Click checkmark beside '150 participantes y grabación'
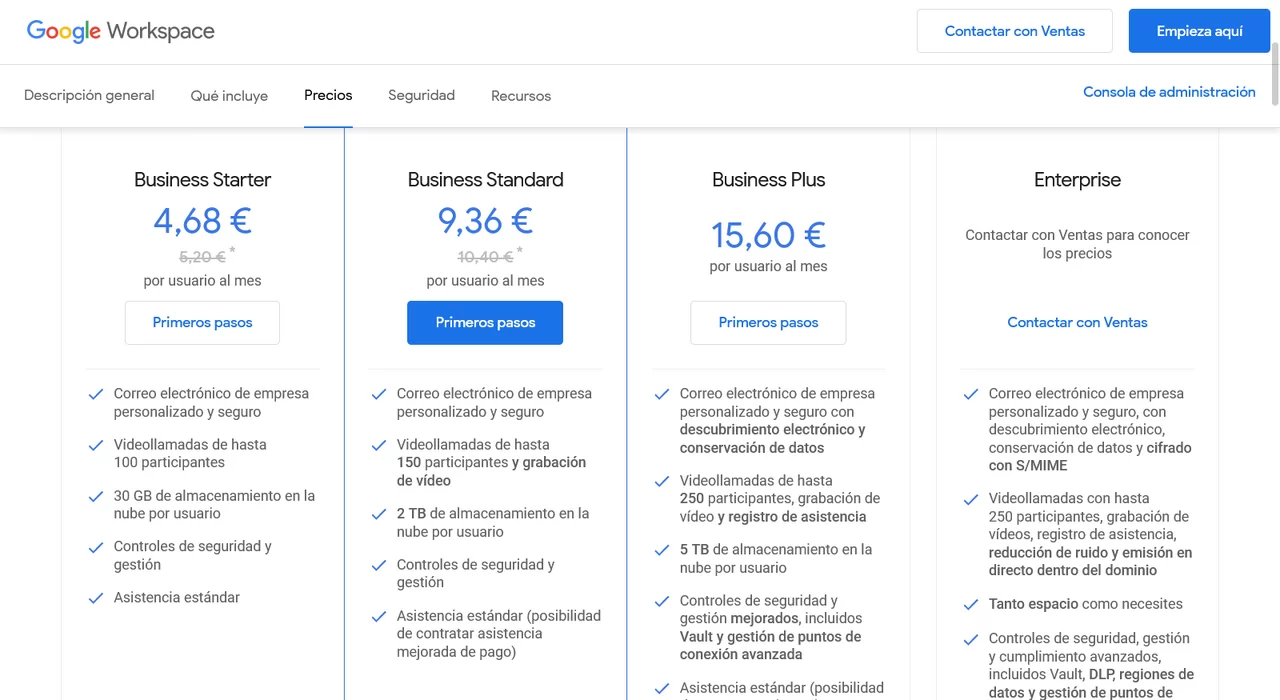The image size is (1280, 700). pyautogui.click(x=379, y=445)
